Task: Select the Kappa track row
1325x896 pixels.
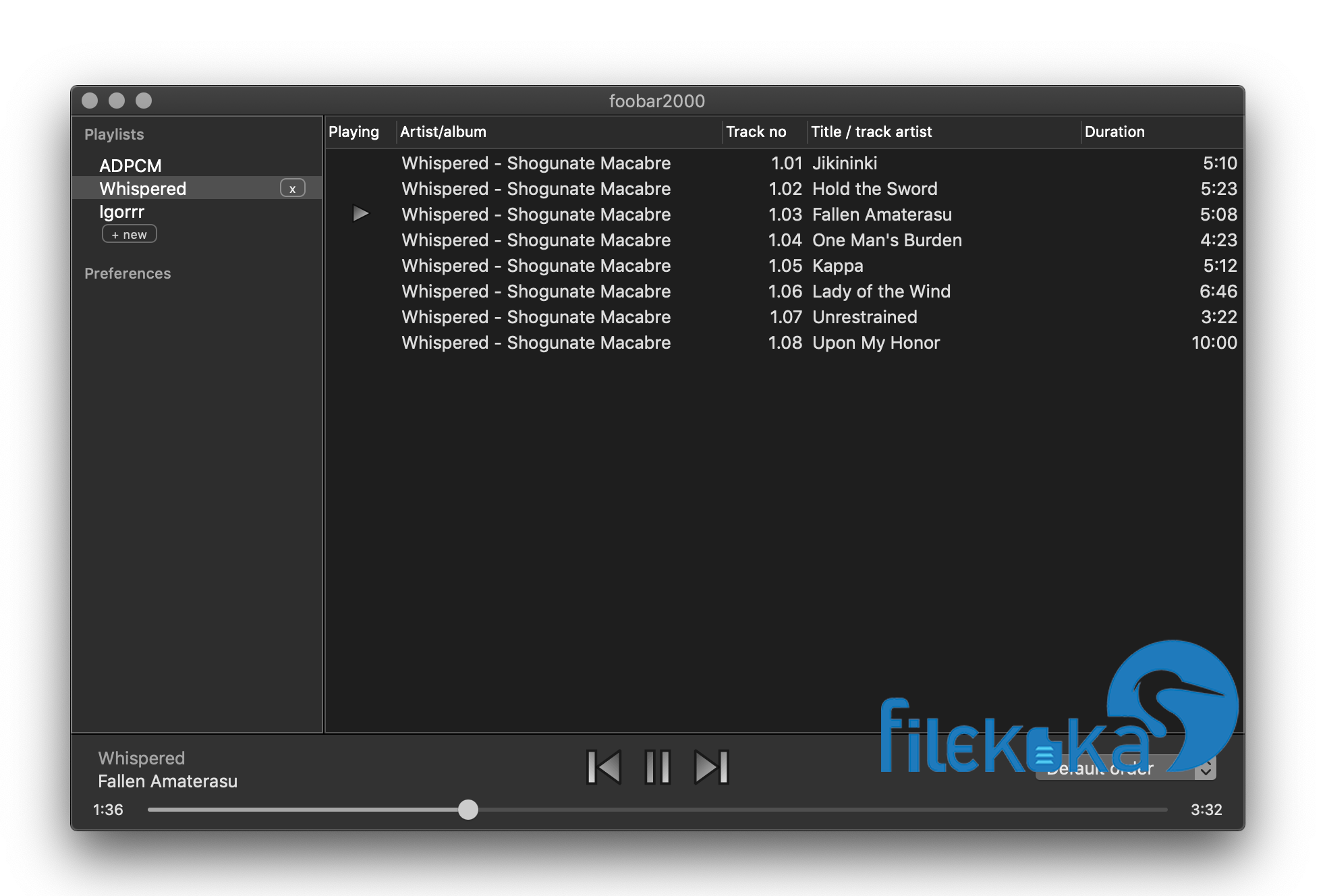Action: coord(784,266)
